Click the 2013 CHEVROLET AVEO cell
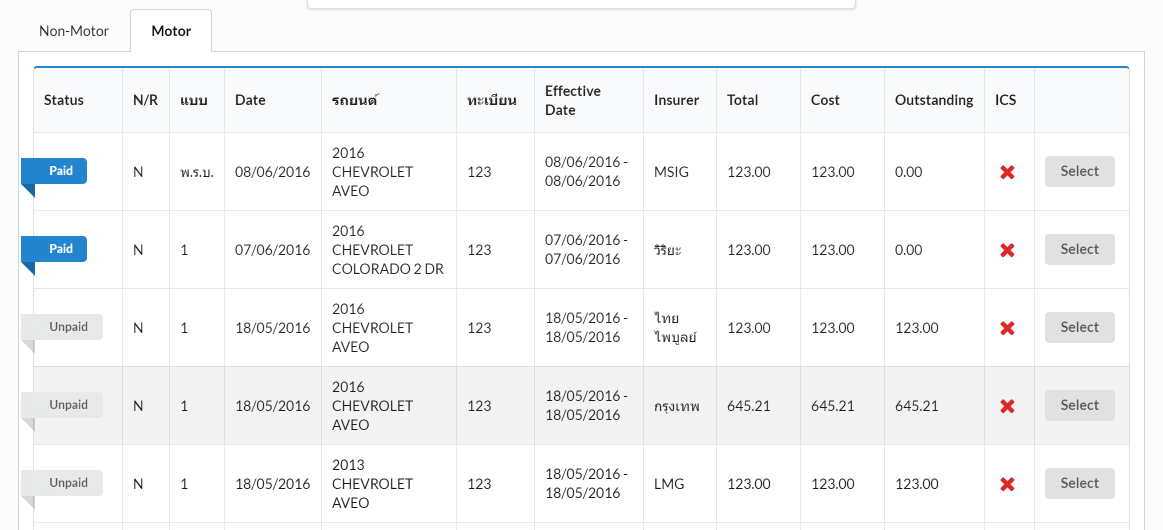 tap(372, 484)
